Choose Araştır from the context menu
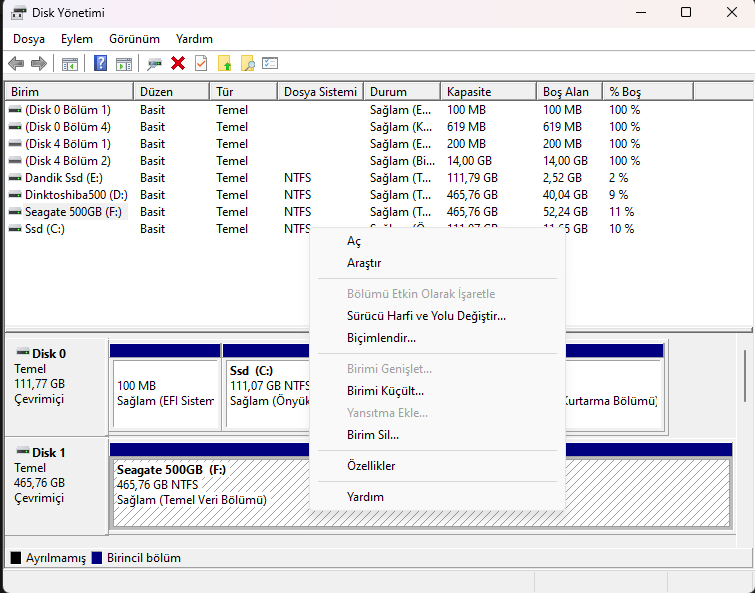This screenshot has width=755, height=593. (437, 263)
